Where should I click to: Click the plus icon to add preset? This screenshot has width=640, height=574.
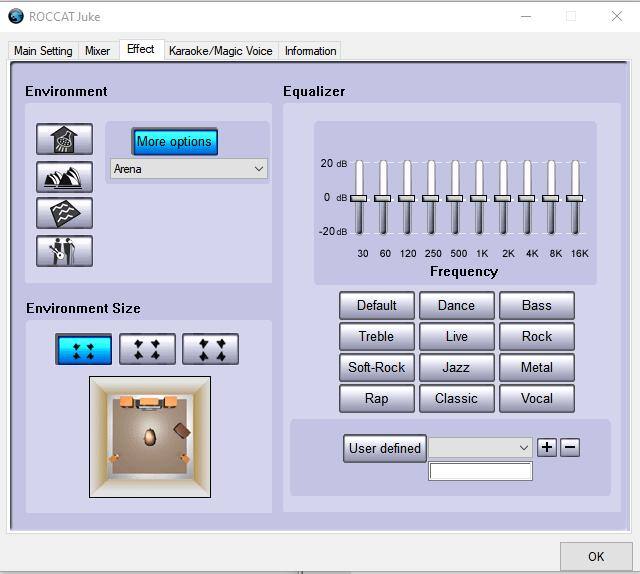point(547,447)
